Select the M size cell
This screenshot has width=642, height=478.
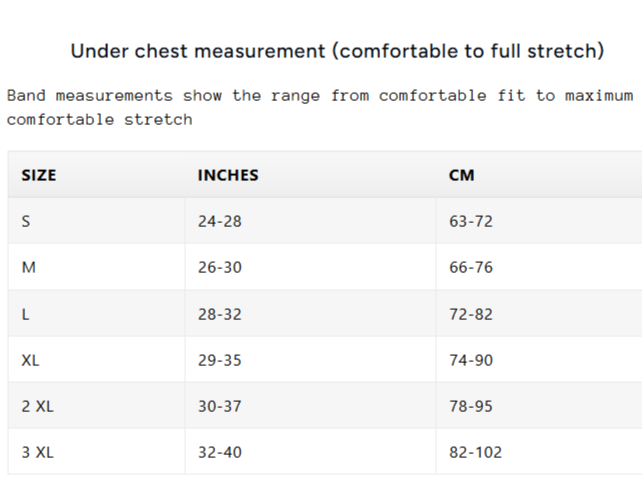click(x=28, y=267)
